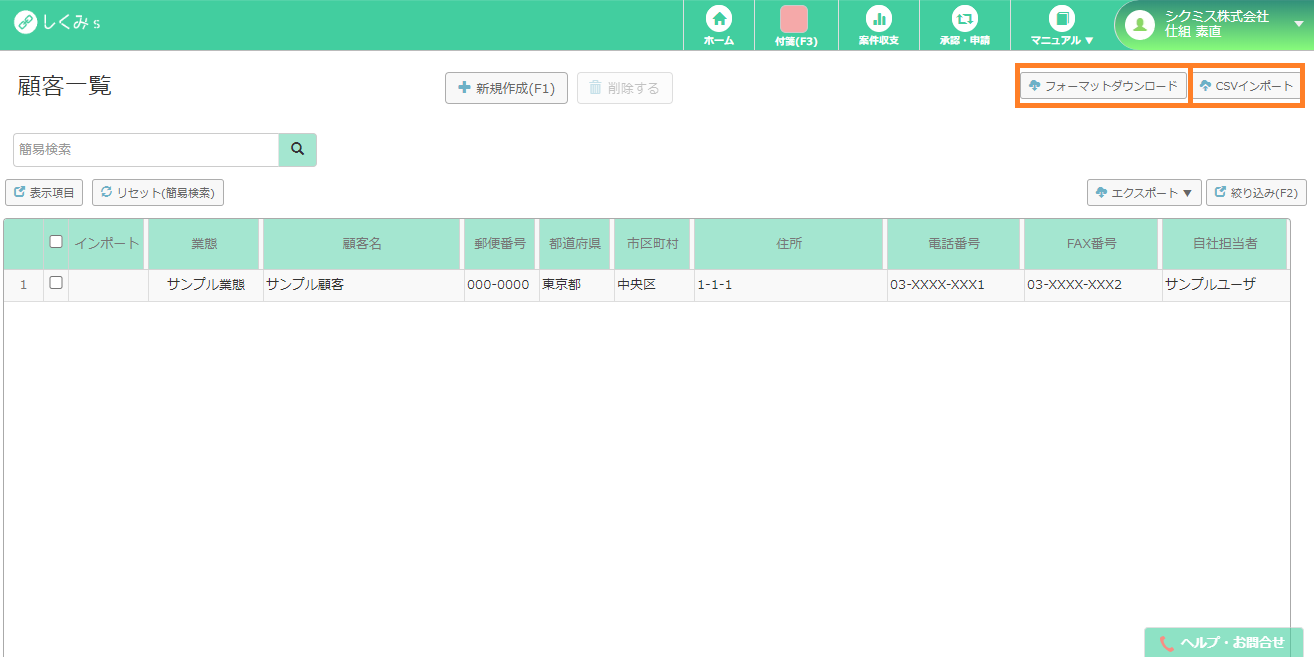Screen dimensions: 1314x657
Task: Create a new customer with 新規作成(F1)
Action: click(506, 88)
